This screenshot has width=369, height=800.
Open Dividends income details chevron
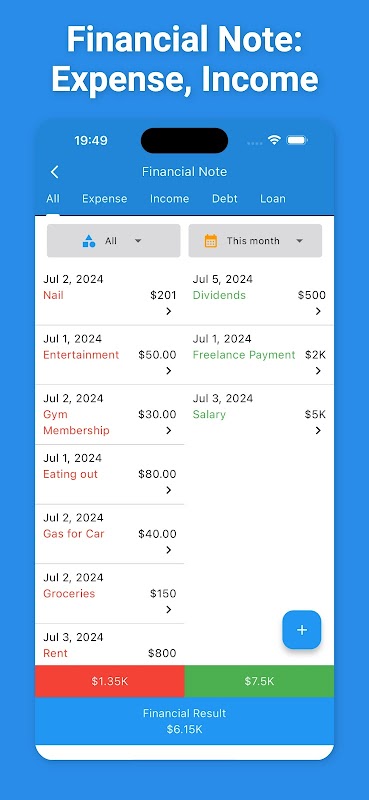318,311
